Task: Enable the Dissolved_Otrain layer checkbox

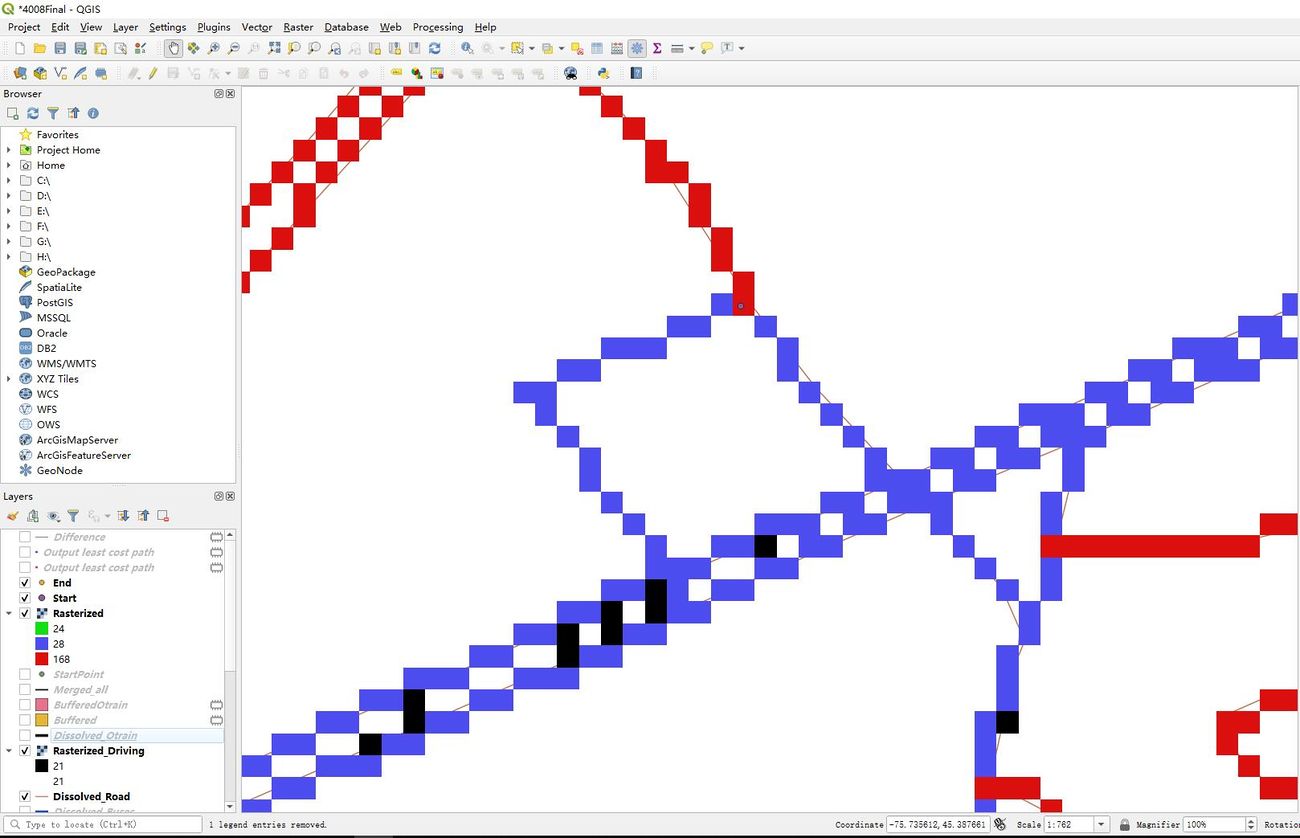Action: (x=25, y=736)
